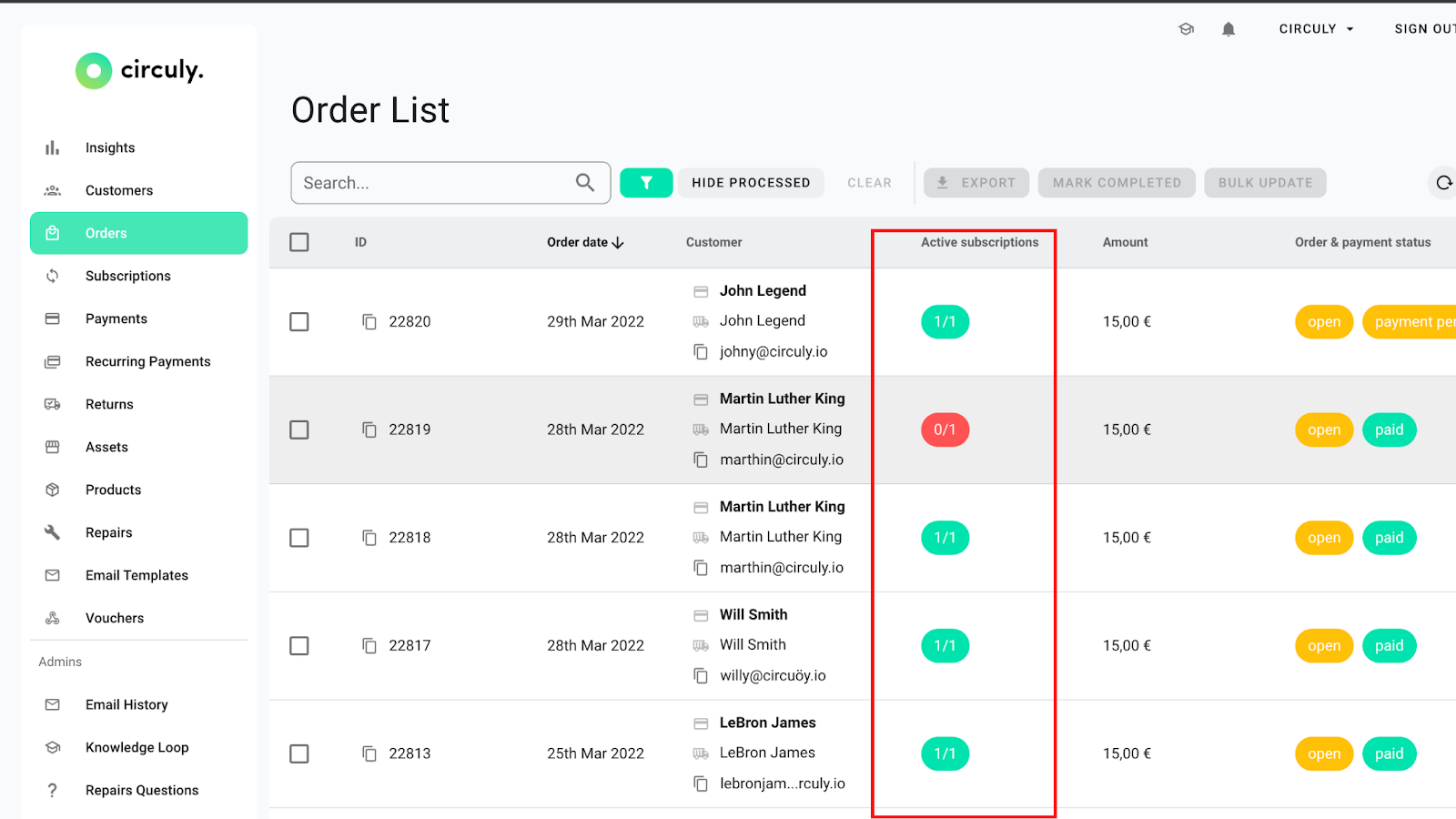Open the Orders menu item
The width and height of the screenshot is (1456, 819).
tap(106, 233)
